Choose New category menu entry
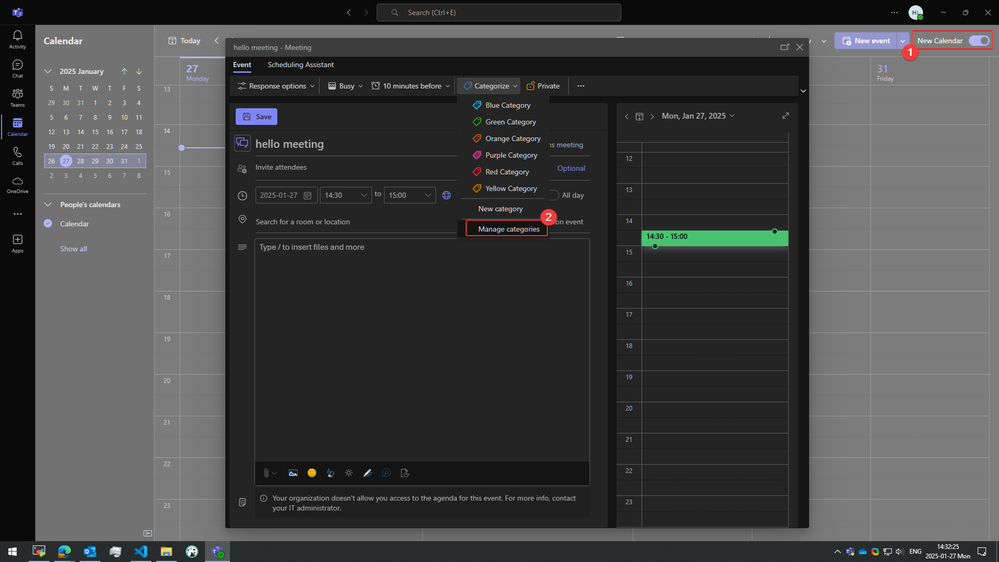This screenshot has height=562, width=999. [x=500, y=208]
